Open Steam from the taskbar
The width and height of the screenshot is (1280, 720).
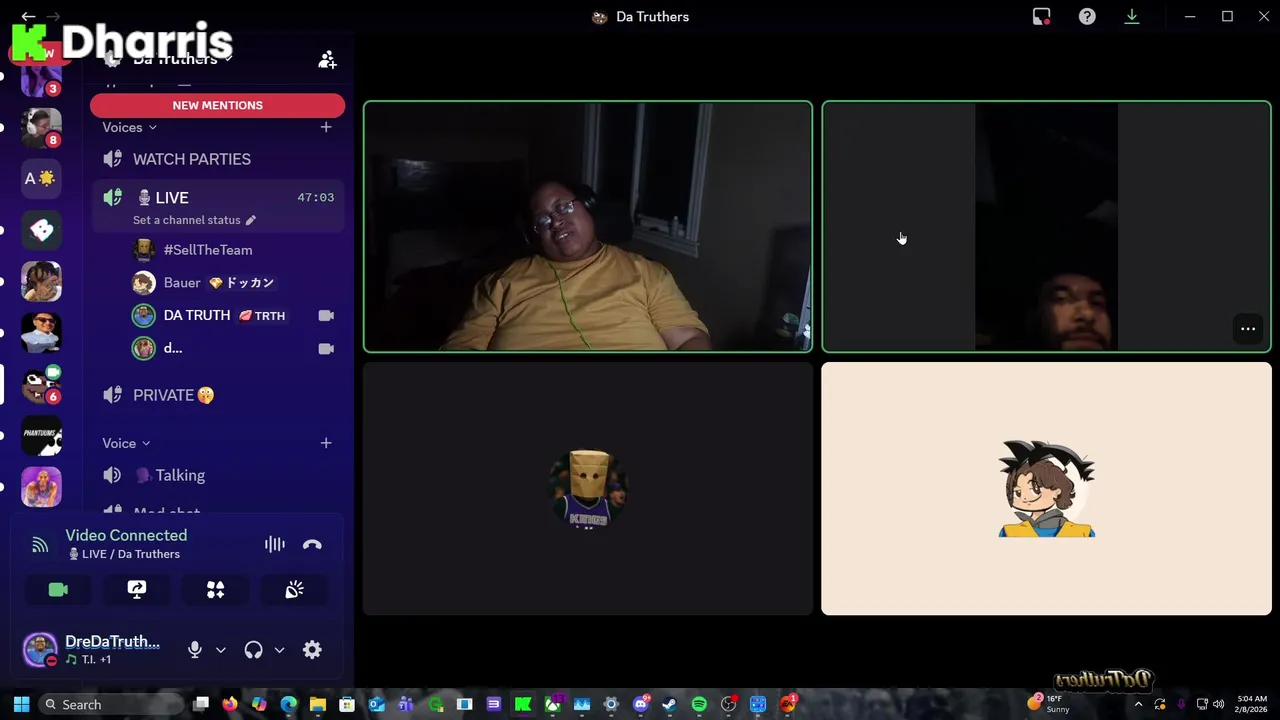[x=670, y=704]
